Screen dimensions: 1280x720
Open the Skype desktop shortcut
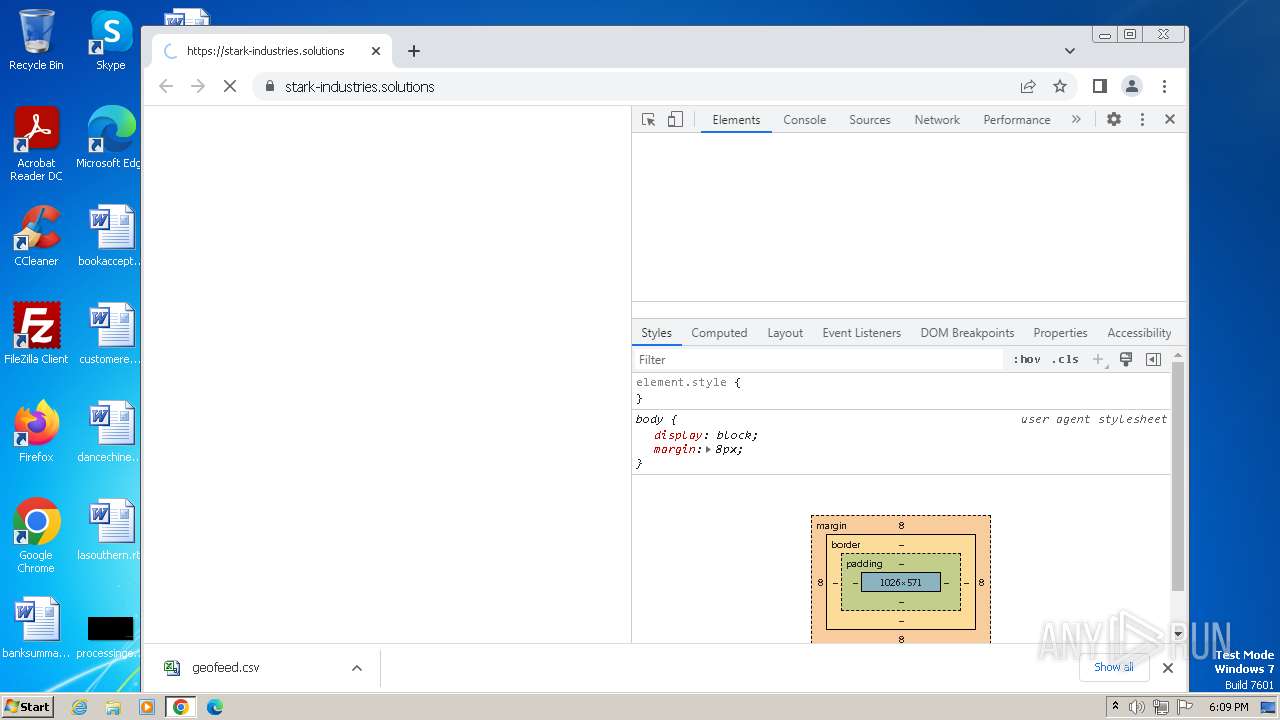click(x=110, y=41)
